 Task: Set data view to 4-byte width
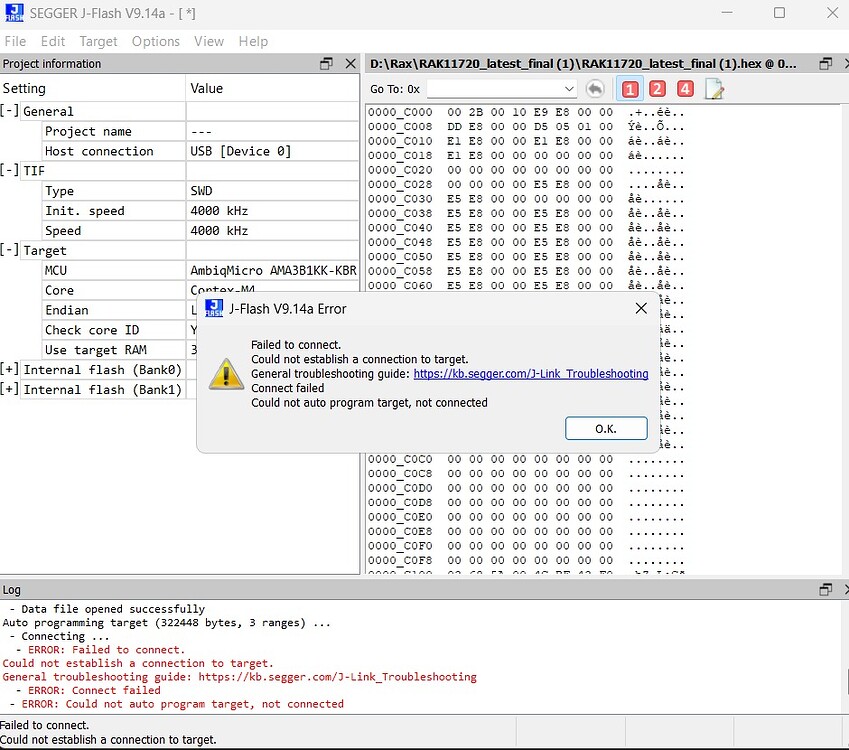(x=685, y=89)
